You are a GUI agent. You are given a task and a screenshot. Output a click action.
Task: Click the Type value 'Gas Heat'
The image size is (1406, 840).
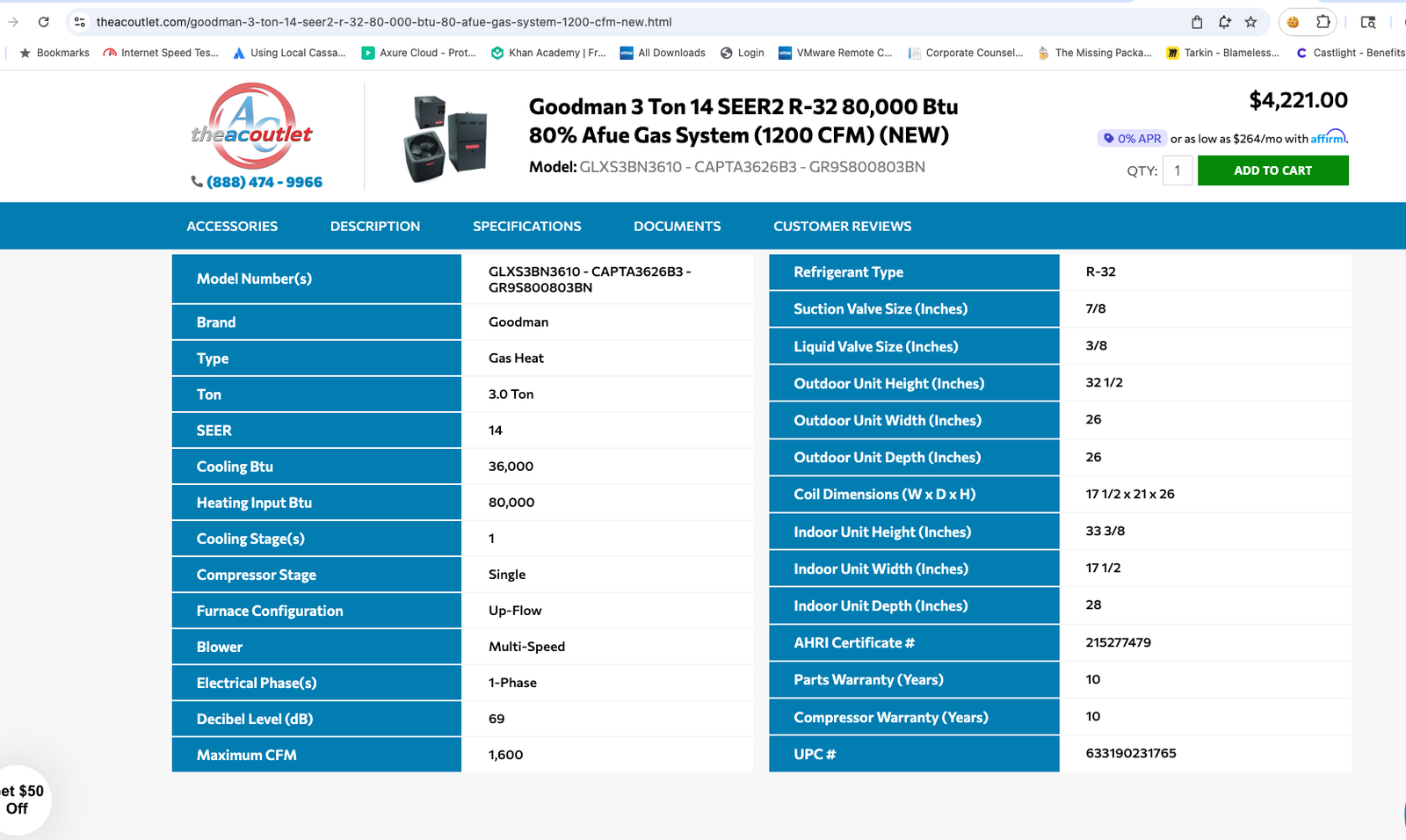click(516, 358)
